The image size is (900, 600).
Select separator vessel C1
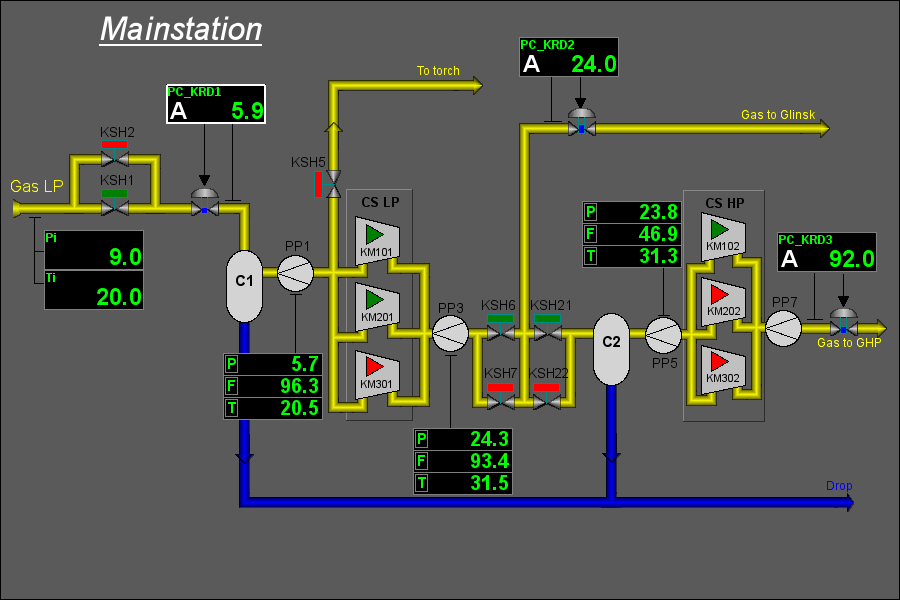click(x=243, y=284)
